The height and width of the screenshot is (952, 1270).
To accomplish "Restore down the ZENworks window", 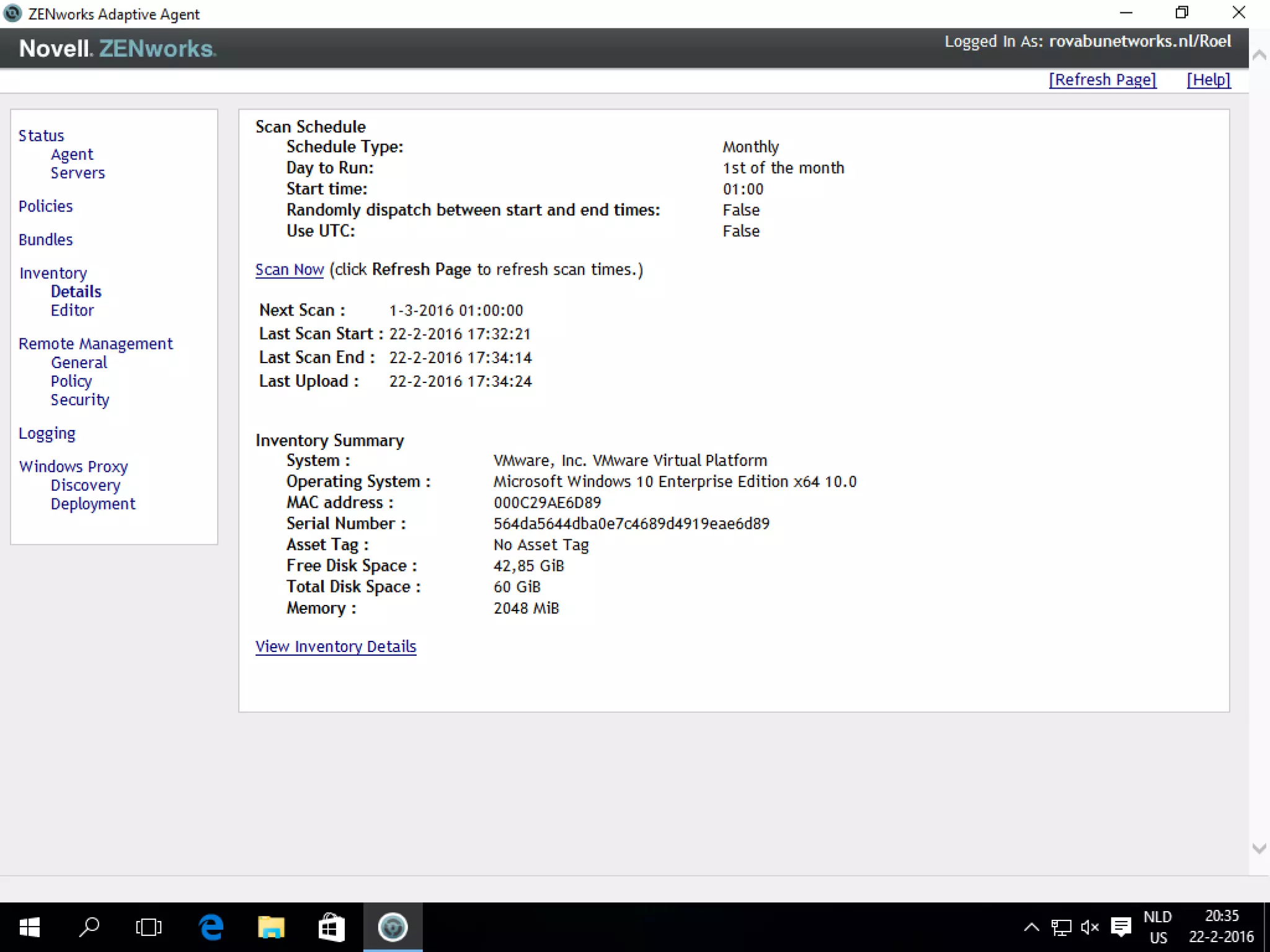I will click(x=1182, y=13).
